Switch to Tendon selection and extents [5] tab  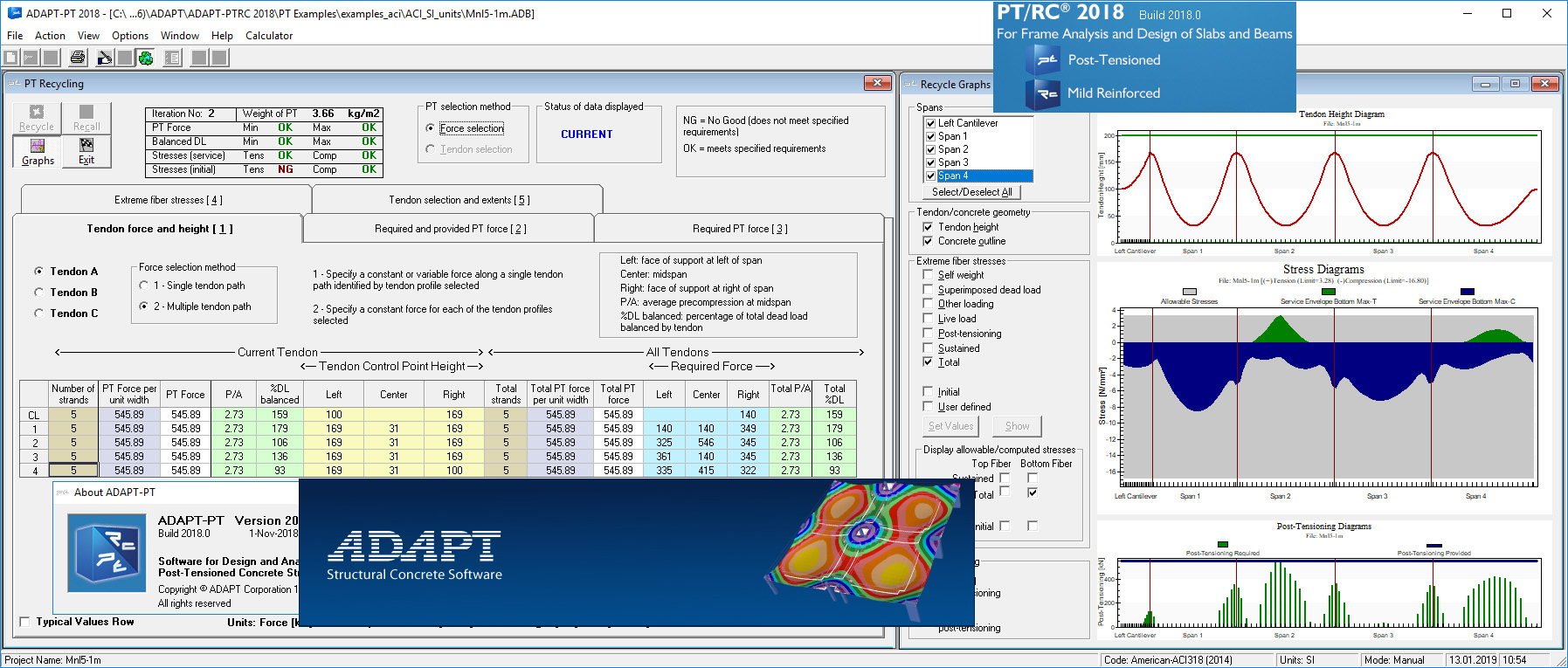pyautogui.click(x=459, y=200)
